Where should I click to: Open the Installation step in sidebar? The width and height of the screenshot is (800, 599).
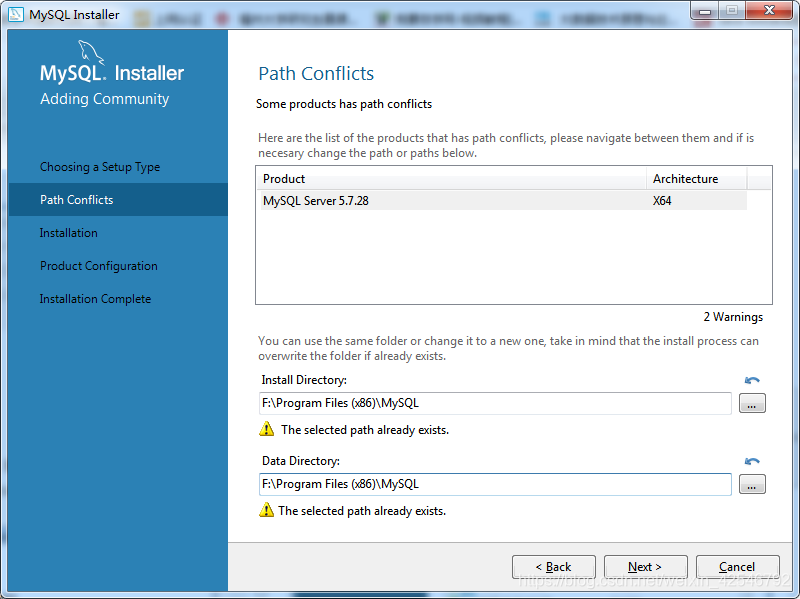[68, 233]
